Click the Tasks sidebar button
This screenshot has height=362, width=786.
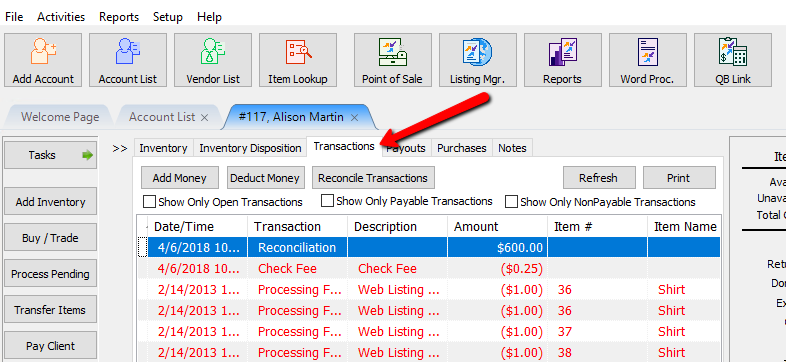pyautogui.click(x=50, y=155)
